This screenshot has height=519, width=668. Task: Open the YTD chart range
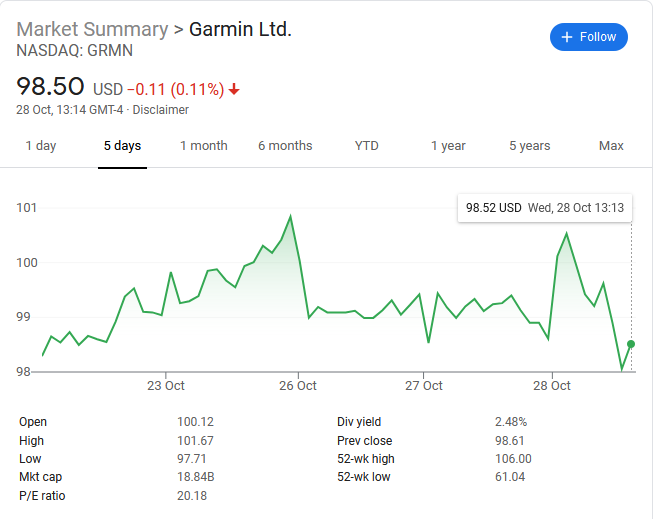click(367, 146)
